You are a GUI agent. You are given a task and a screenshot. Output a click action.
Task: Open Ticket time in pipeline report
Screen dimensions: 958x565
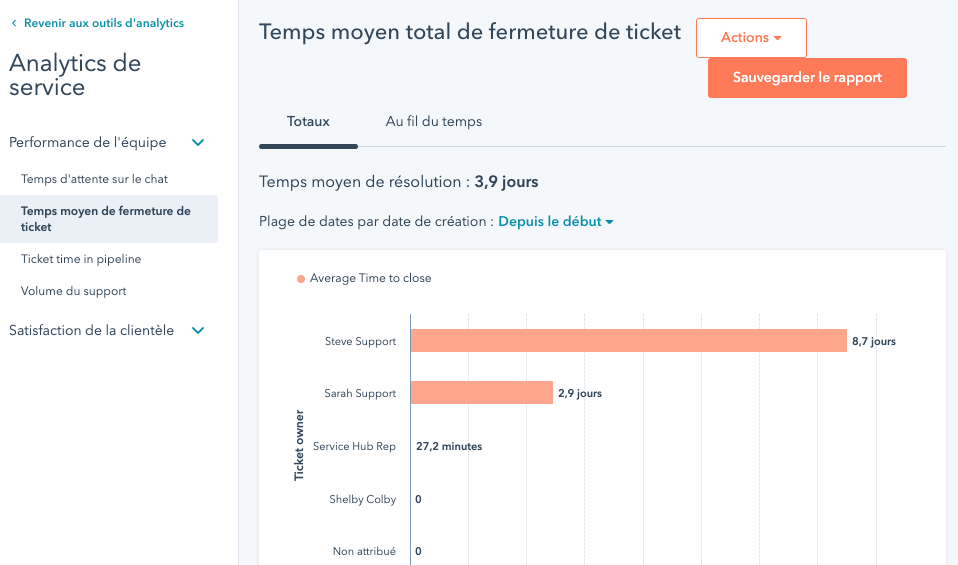click(81, 259)
